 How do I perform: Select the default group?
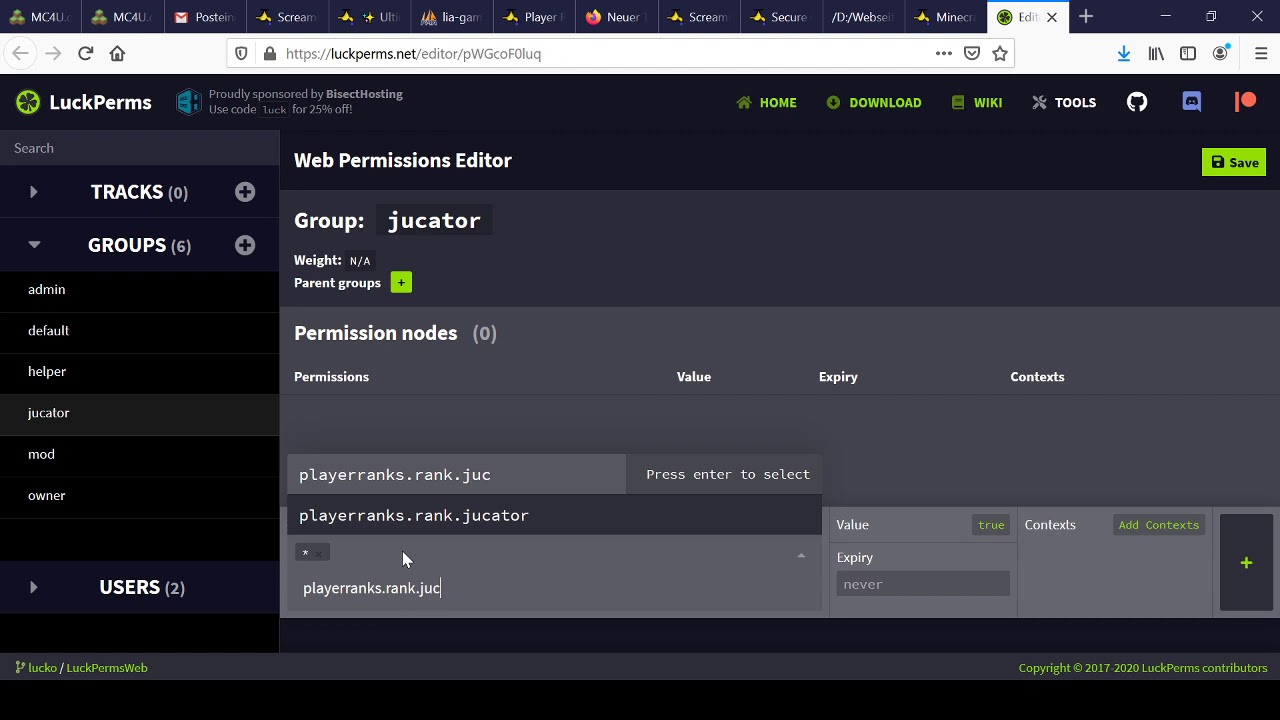pyautogui.click(x=140, y=330)
